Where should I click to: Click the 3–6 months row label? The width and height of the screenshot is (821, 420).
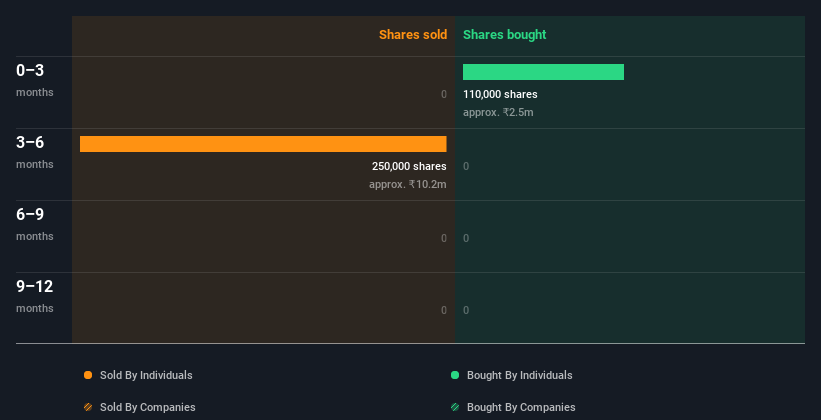35,152
